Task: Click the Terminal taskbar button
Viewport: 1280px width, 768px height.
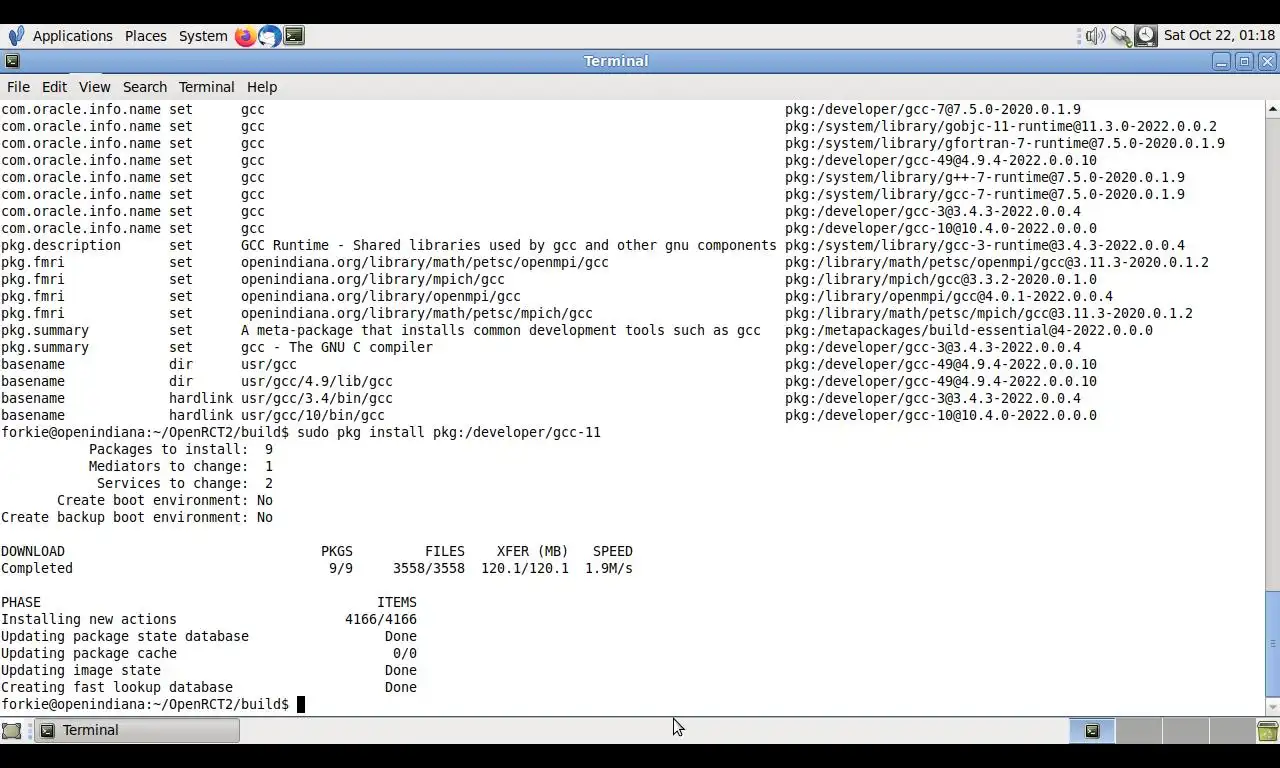Action: [x=138, y=731]
